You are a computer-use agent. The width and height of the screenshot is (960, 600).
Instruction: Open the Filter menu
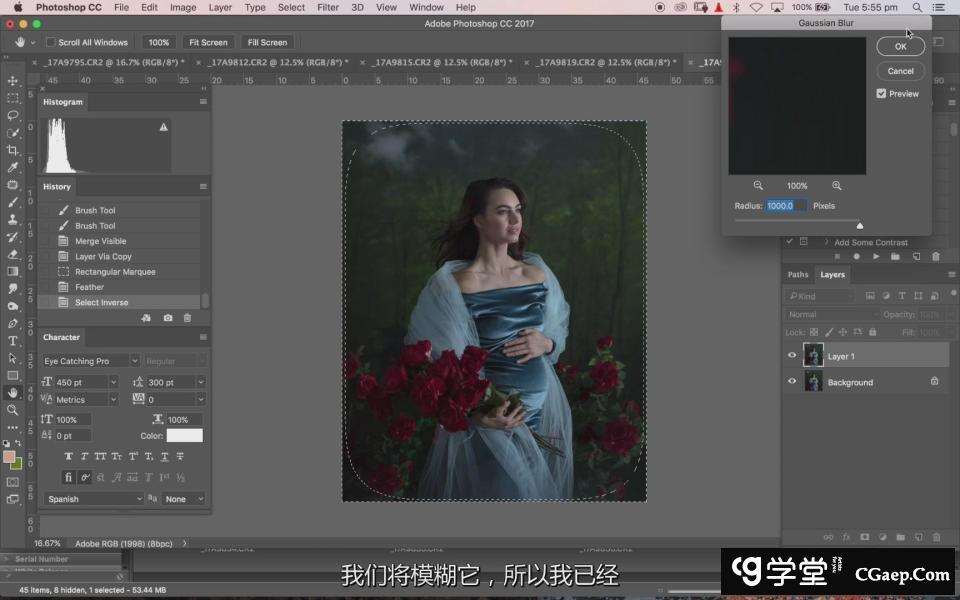click(x=327, y=7)
